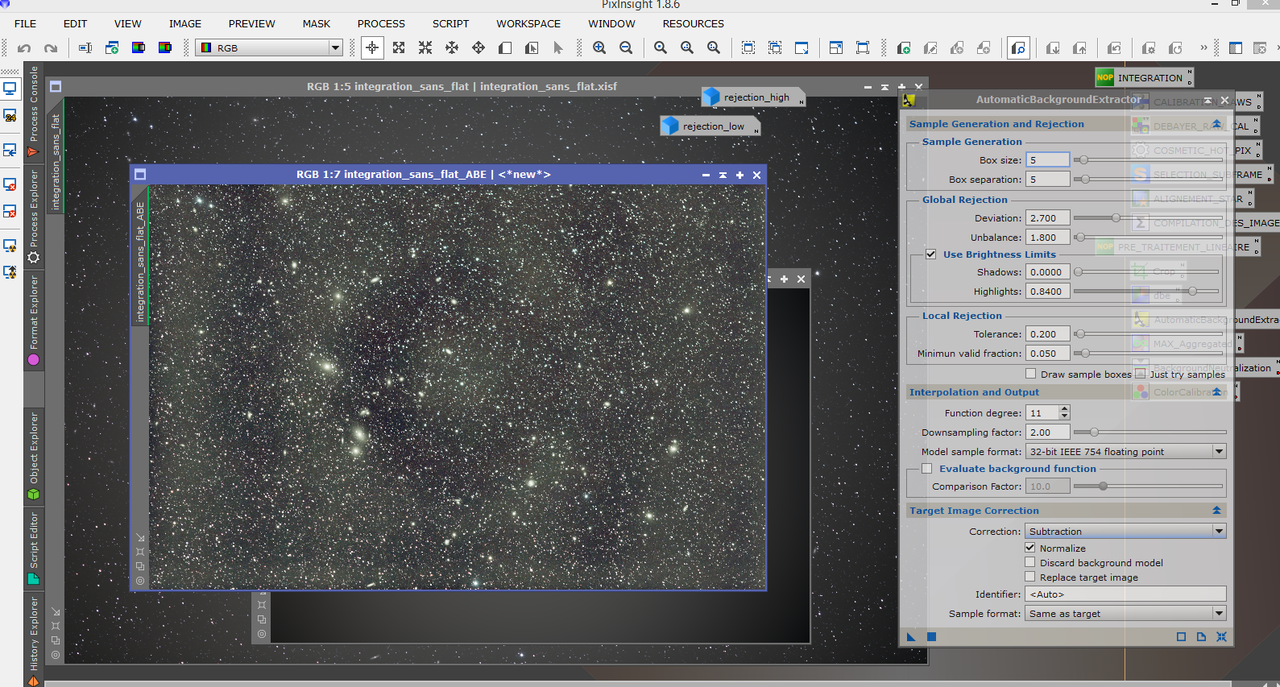Click the Interpolation and Output section header
The width and height of the screenshot is (1280, 687).
(x=1066, y=392)
